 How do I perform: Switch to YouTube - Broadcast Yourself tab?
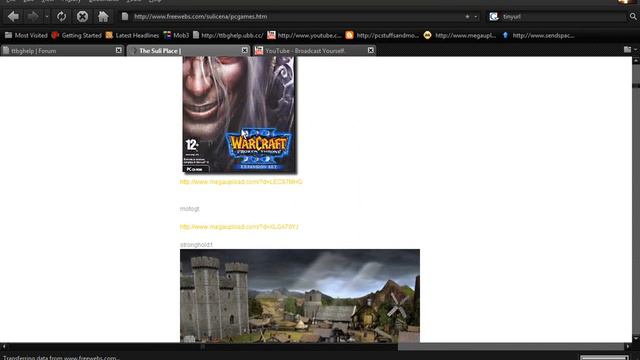pyautogui.click(x=314, y=51)
